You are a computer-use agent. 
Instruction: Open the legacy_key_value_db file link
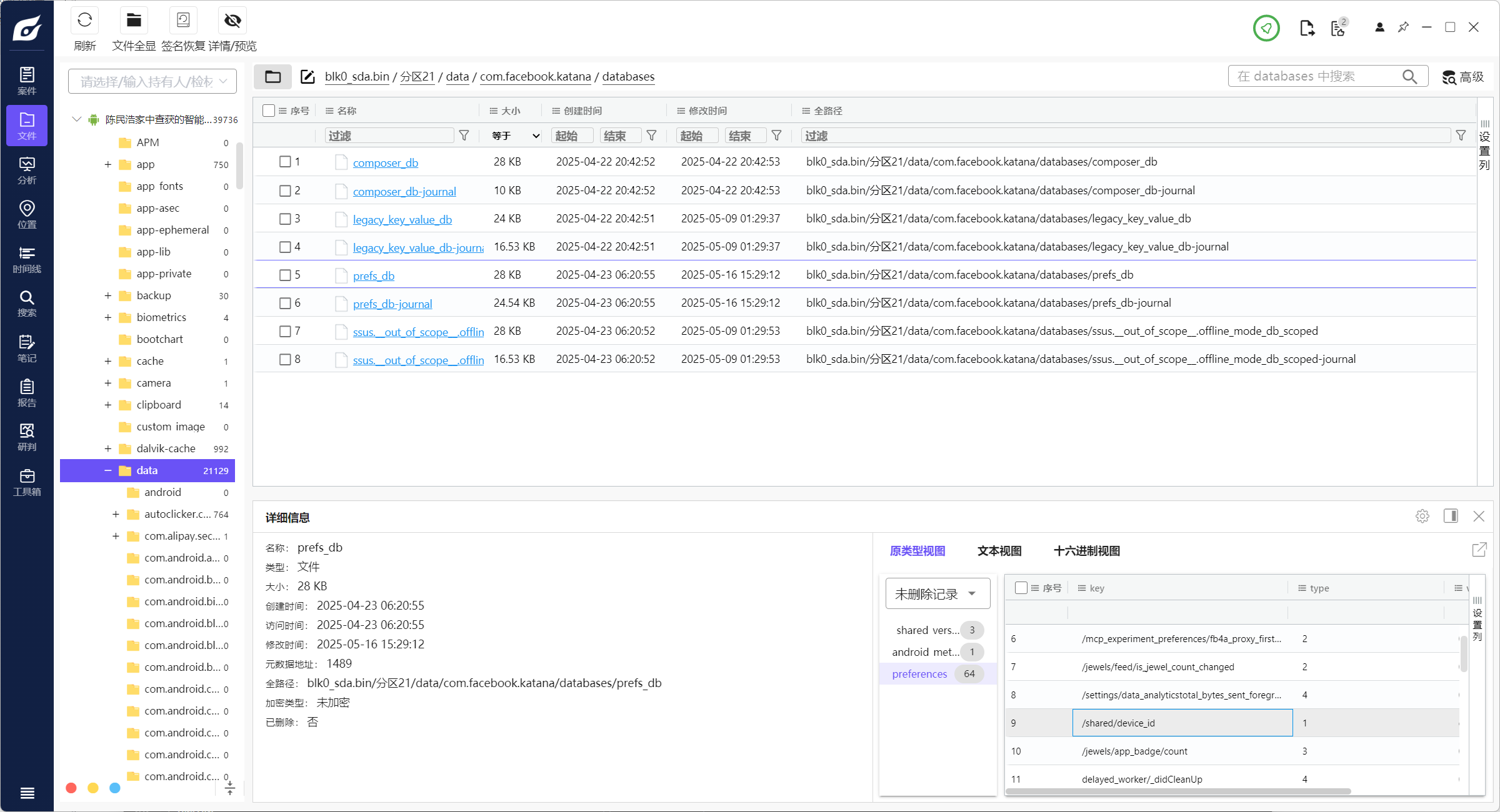pyautogui.click(x=402, y=219)
